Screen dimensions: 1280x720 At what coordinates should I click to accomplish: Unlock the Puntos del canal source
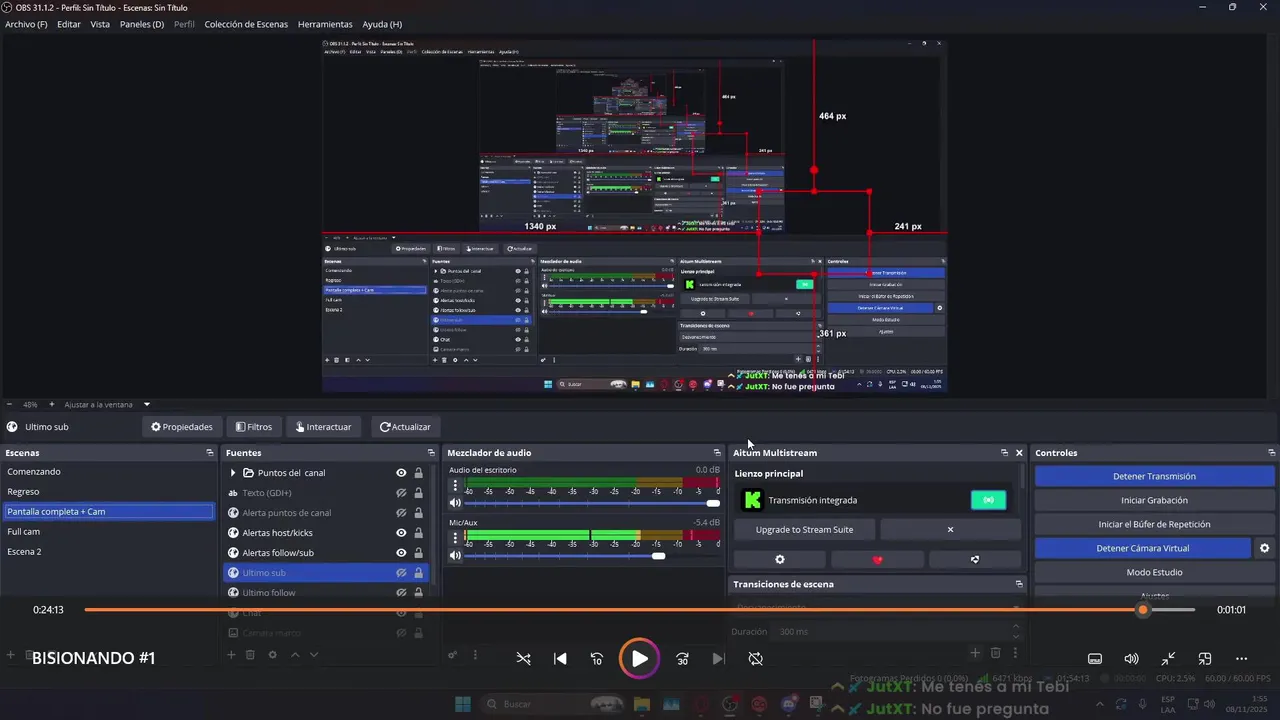[418, 473]
